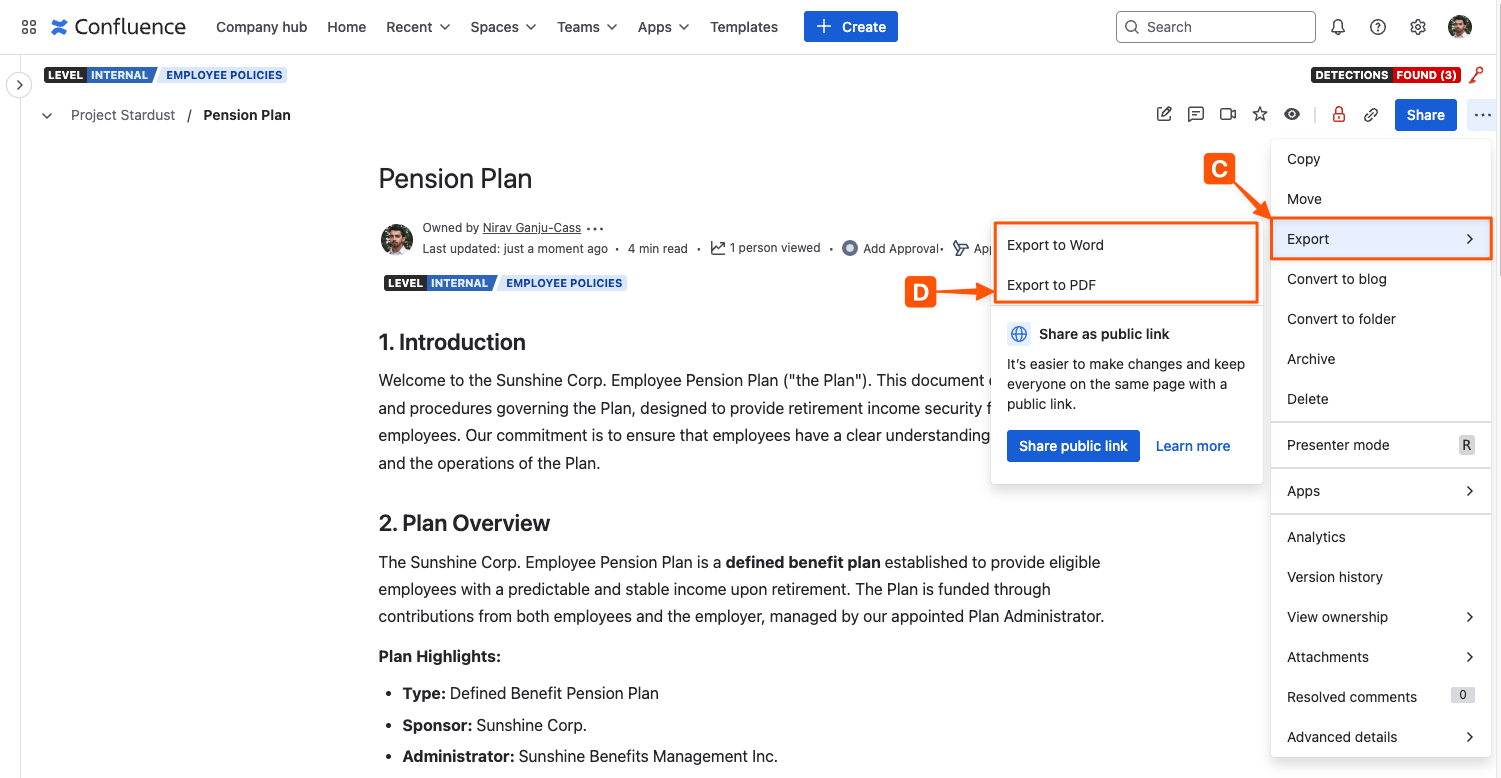1501x778 pixels.
Task: Select Version history from the menu
Action: tap(1335, 577)
